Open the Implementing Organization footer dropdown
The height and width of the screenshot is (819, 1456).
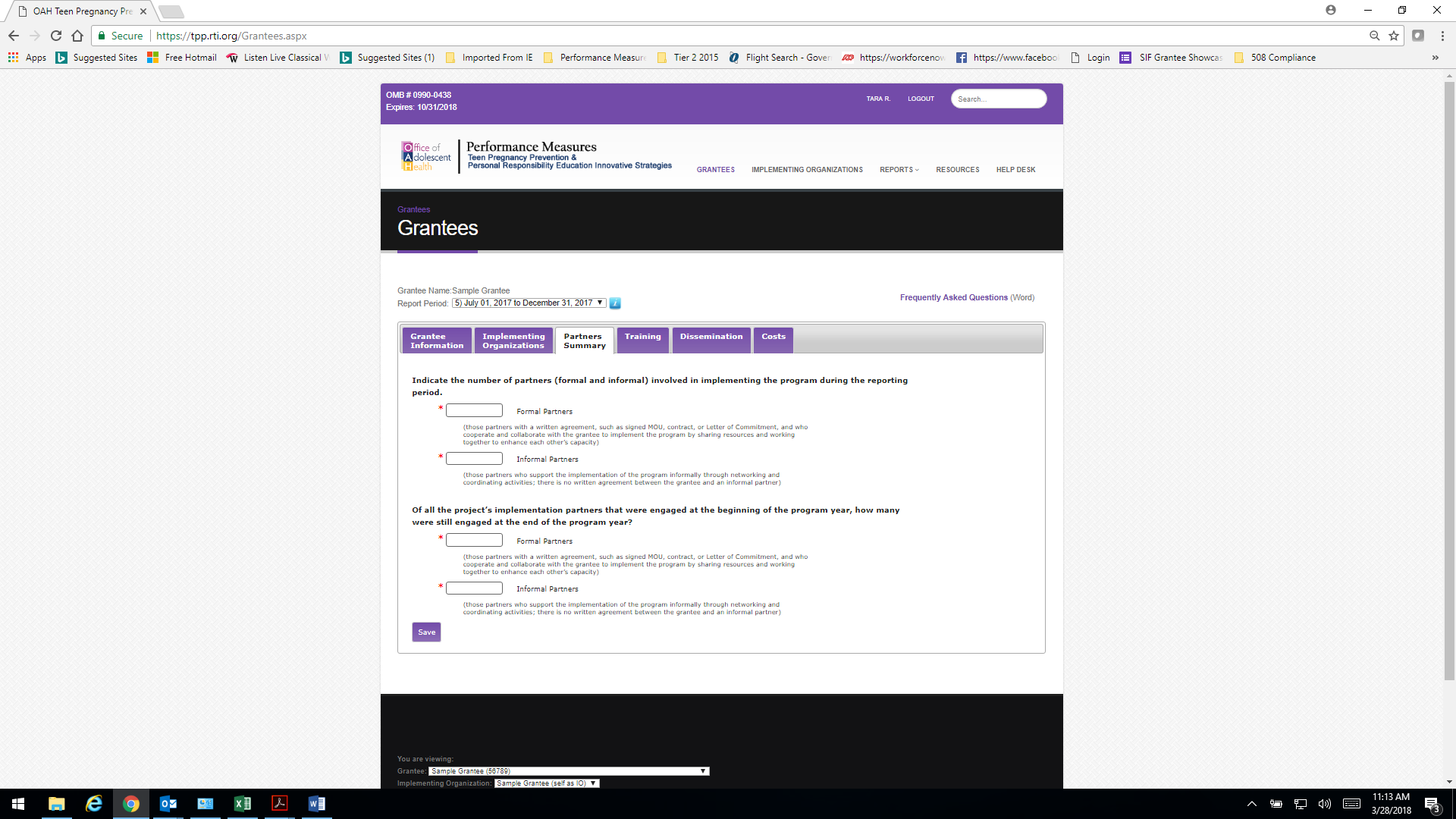[547, 783]
